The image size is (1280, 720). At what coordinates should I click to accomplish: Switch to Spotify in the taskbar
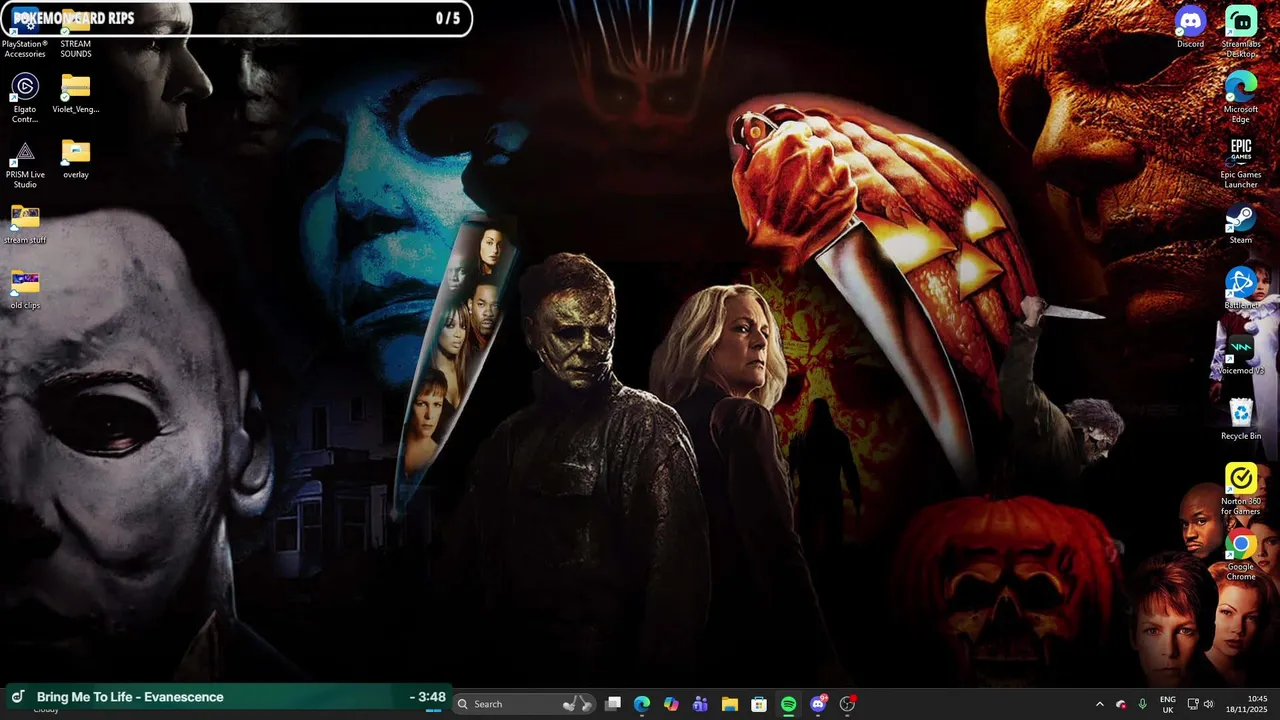[x=788, y=704]
